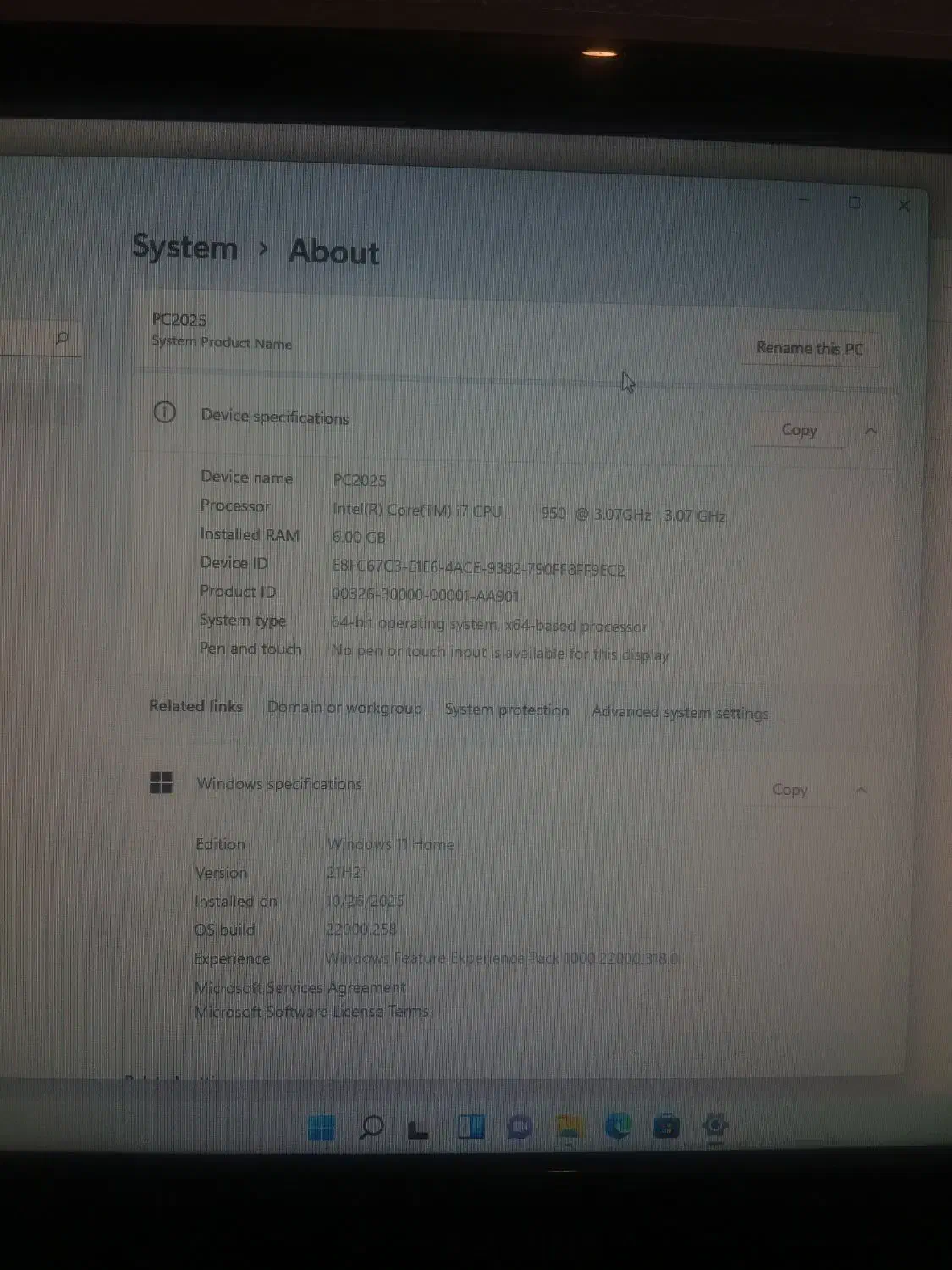Minimize the Settings window

[805, 200]
